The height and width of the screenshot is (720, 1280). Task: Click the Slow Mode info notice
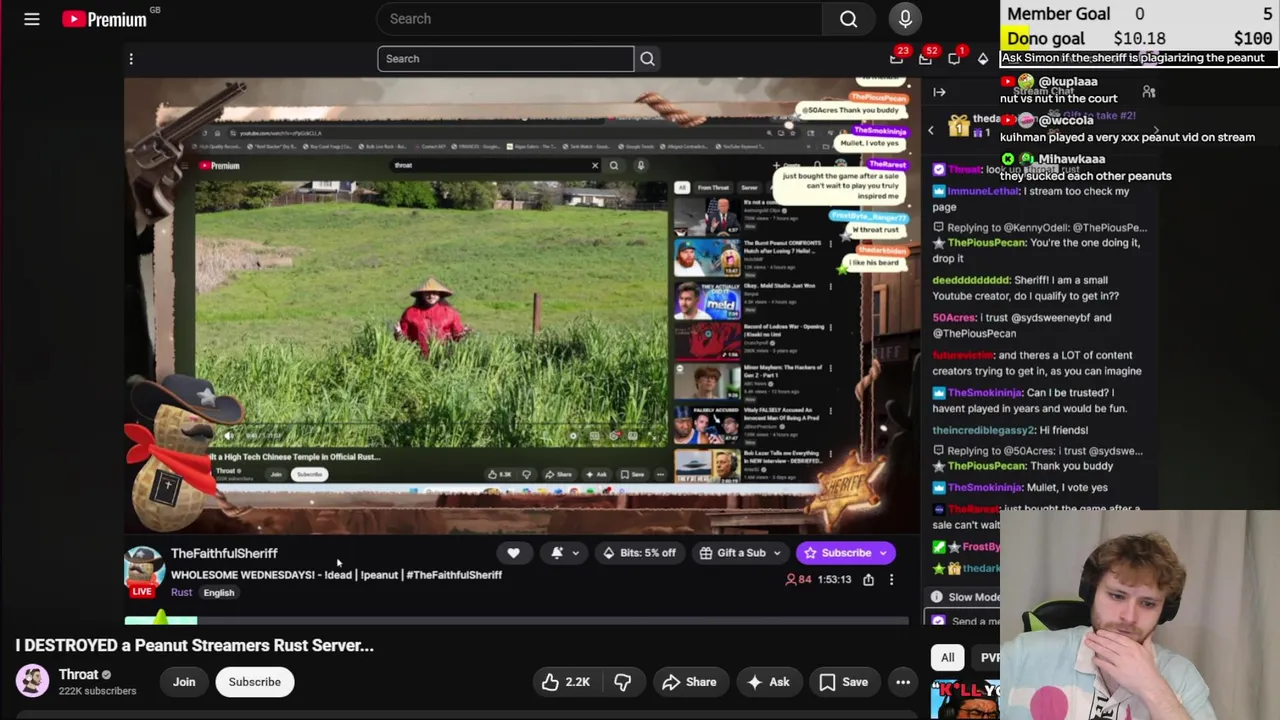965,597
